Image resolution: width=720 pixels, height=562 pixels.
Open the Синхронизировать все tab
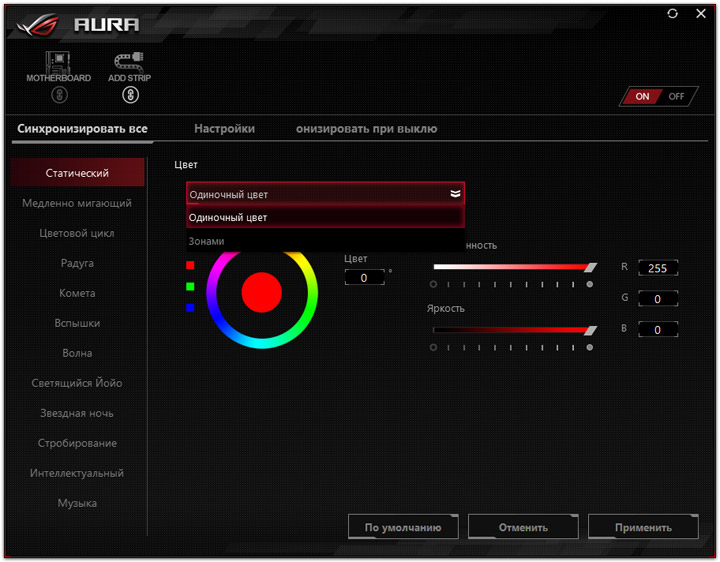(82, 129)
